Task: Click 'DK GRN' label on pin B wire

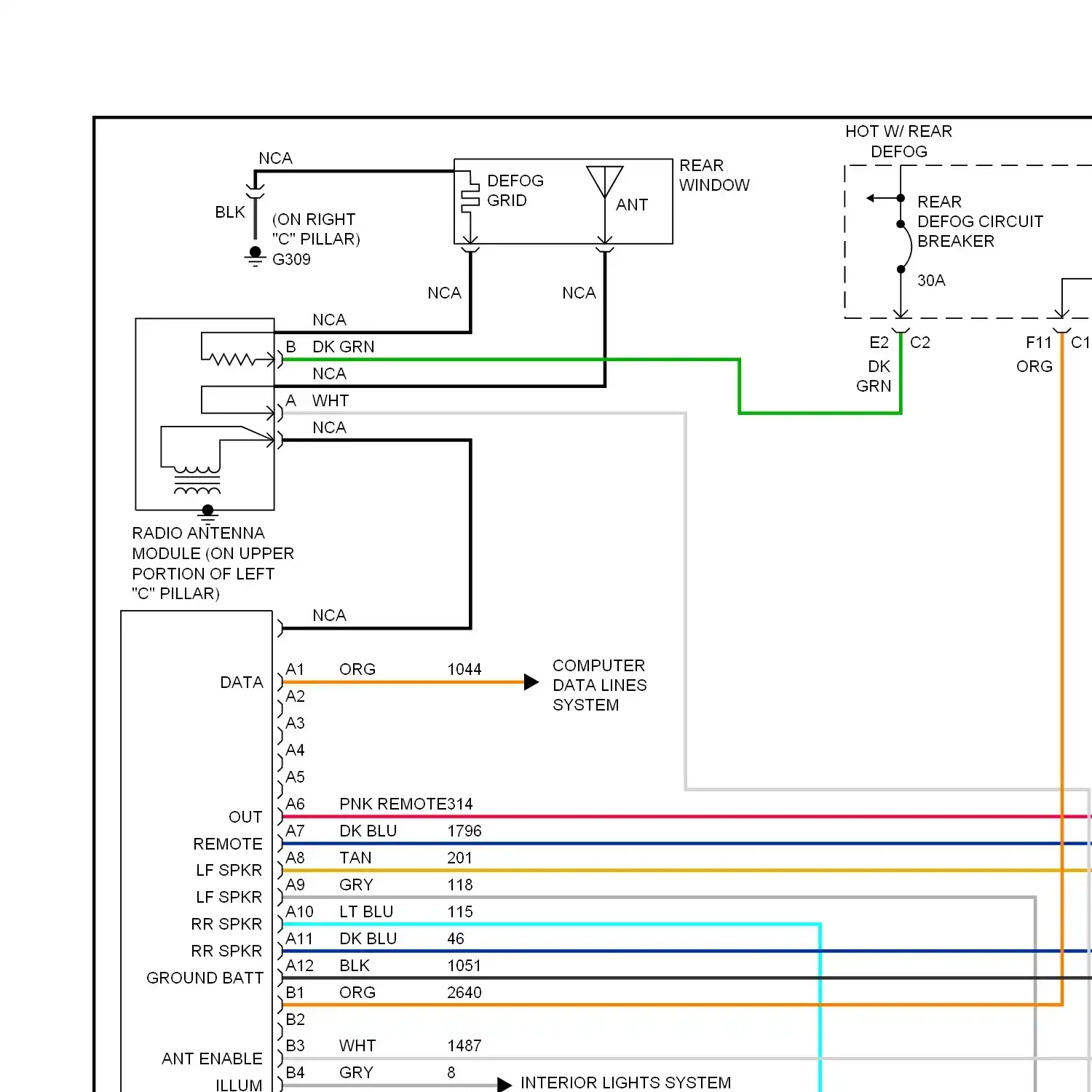Action: coord(343,347)
